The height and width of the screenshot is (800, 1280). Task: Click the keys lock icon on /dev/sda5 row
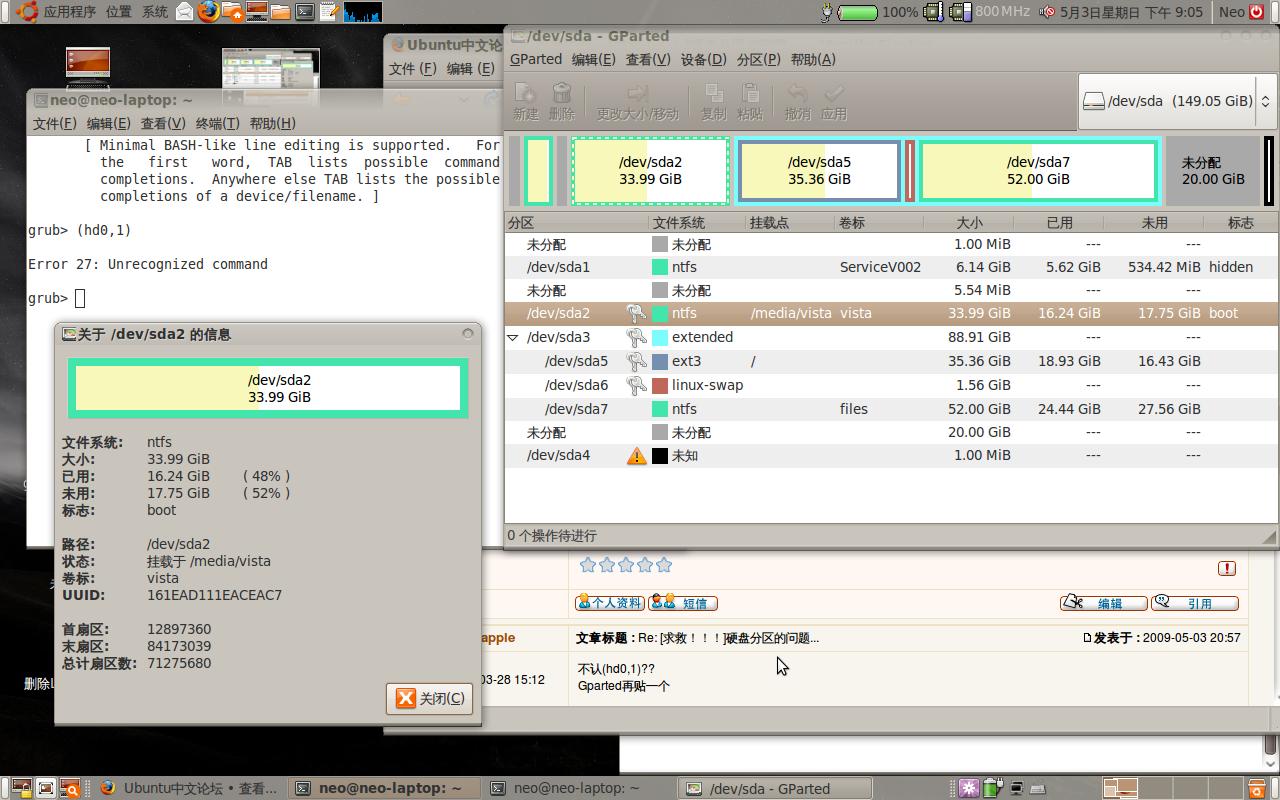pos(636,361)
